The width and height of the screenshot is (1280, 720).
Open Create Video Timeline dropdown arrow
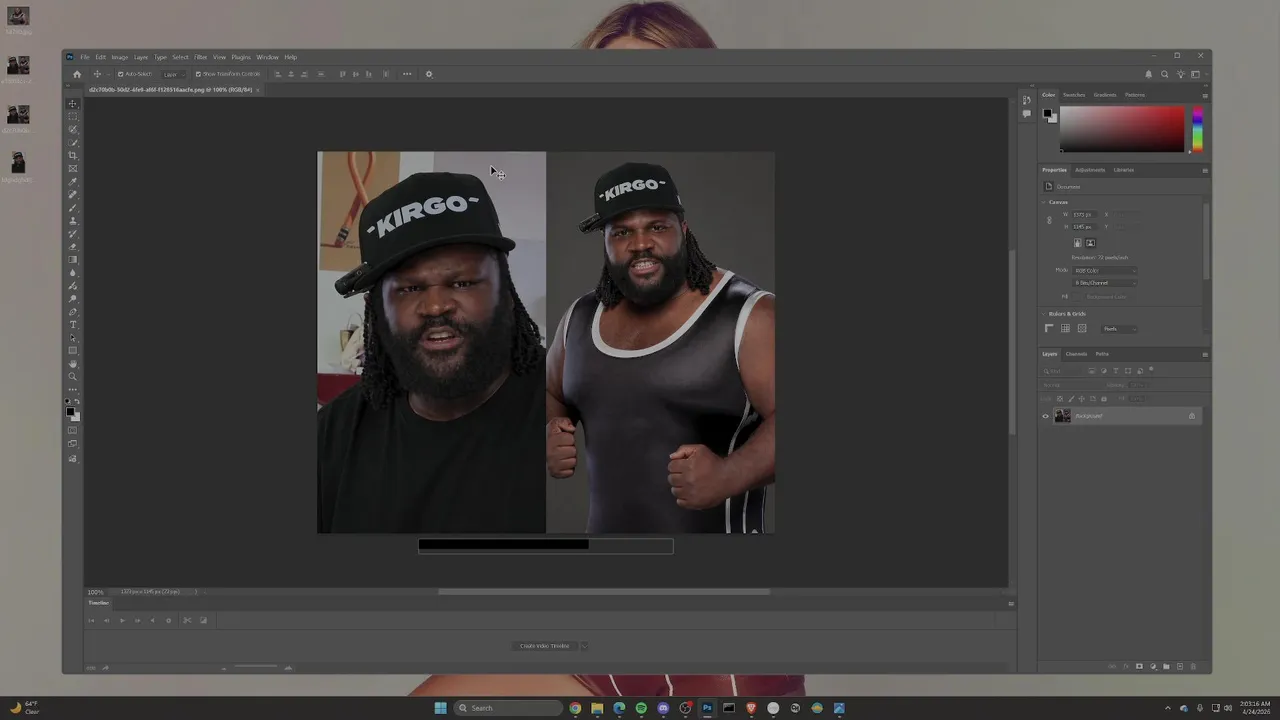click(x=583, y=646)
